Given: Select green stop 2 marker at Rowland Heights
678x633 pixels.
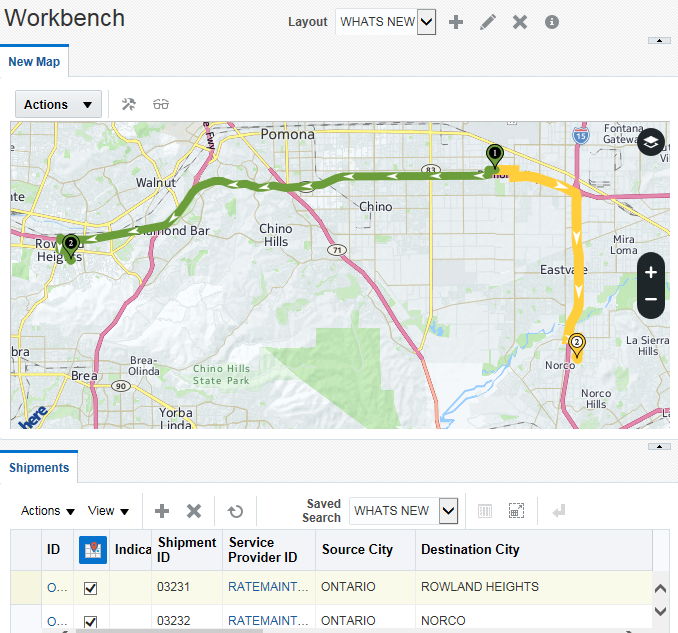Looking at the screenshot, I should [x=70, y=246].
